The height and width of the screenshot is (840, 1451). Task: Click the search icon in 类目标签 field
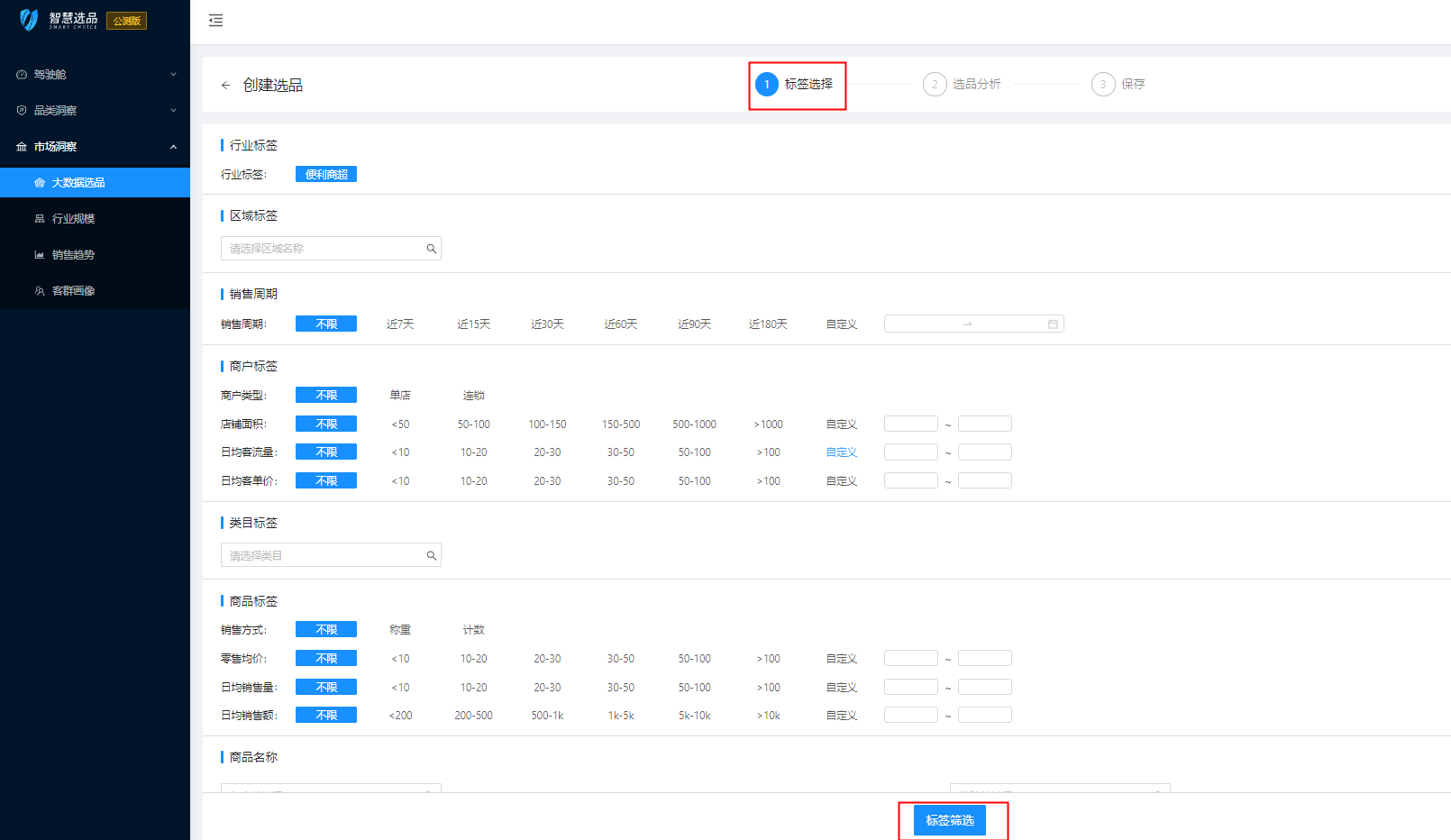coord(431,556)
